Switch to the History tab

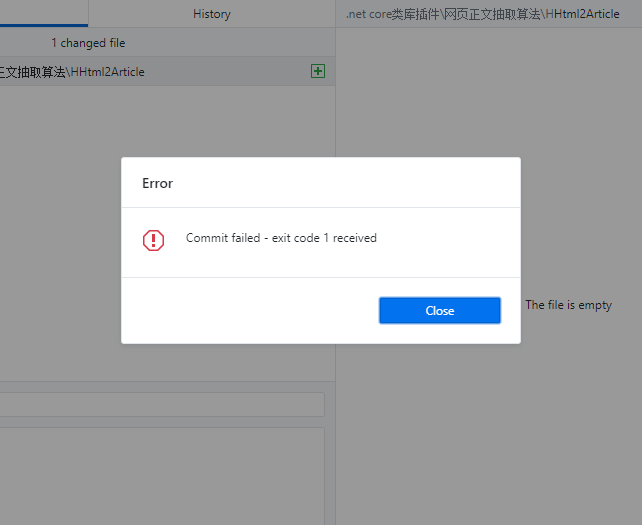(x=212, y=14)
